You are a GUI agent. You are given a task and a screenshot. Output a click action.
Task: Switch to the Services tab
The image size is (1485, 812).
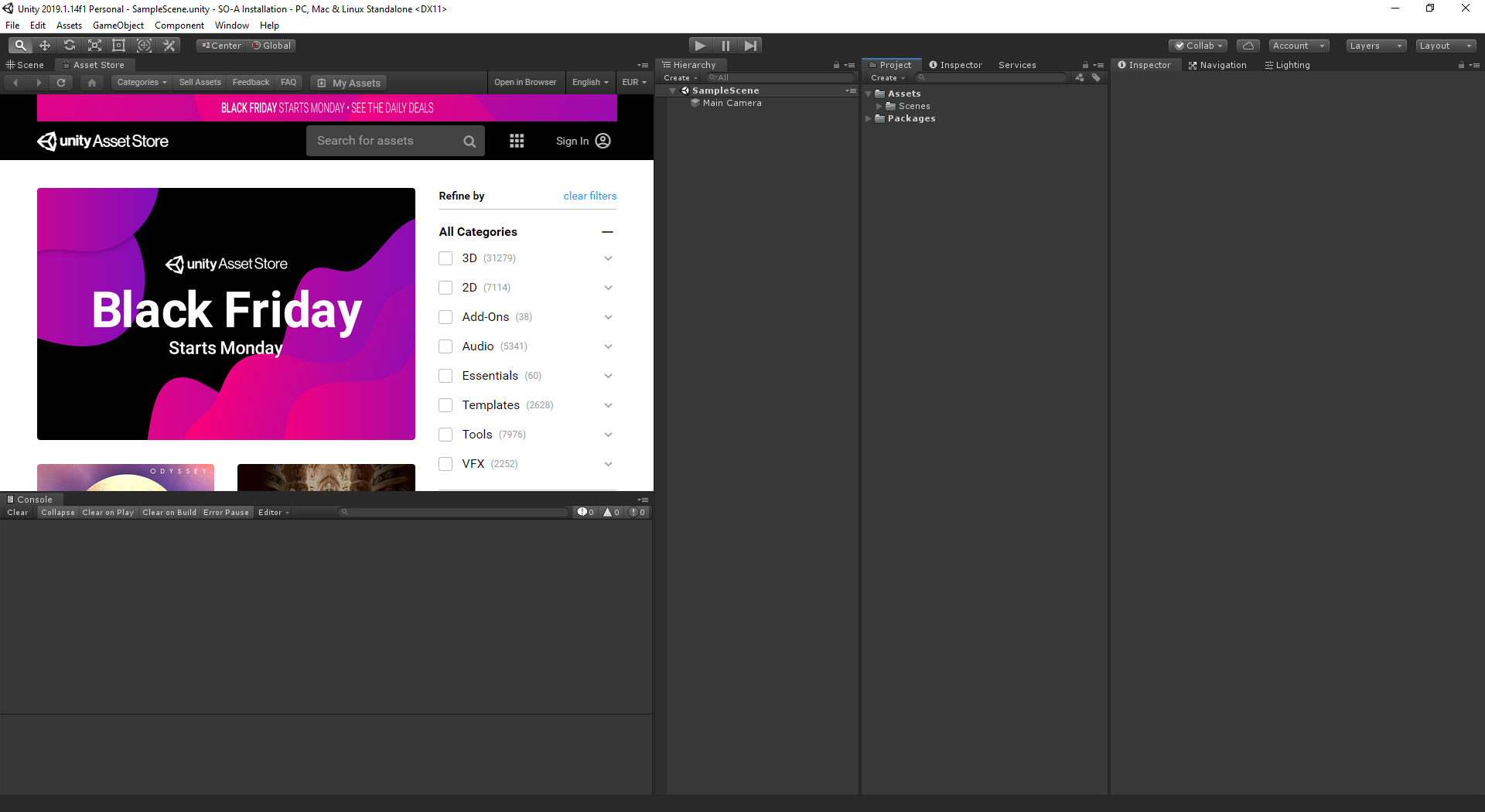[1017, 65]
